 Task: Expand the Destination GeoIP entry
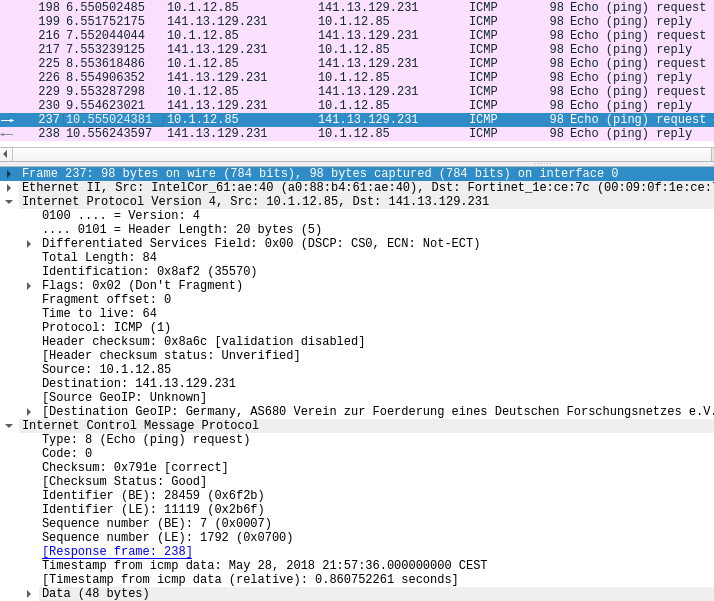pyautogui.click(x=29, y=412)
